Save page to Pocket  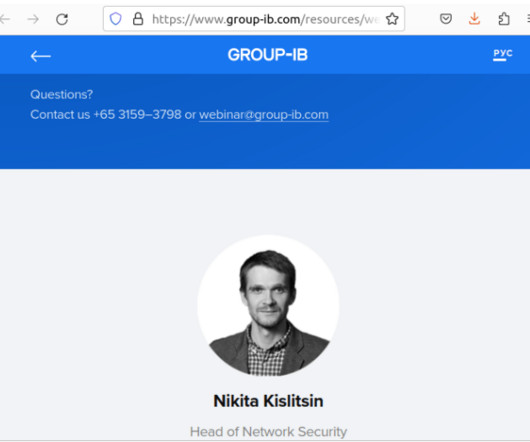(446, 19)
